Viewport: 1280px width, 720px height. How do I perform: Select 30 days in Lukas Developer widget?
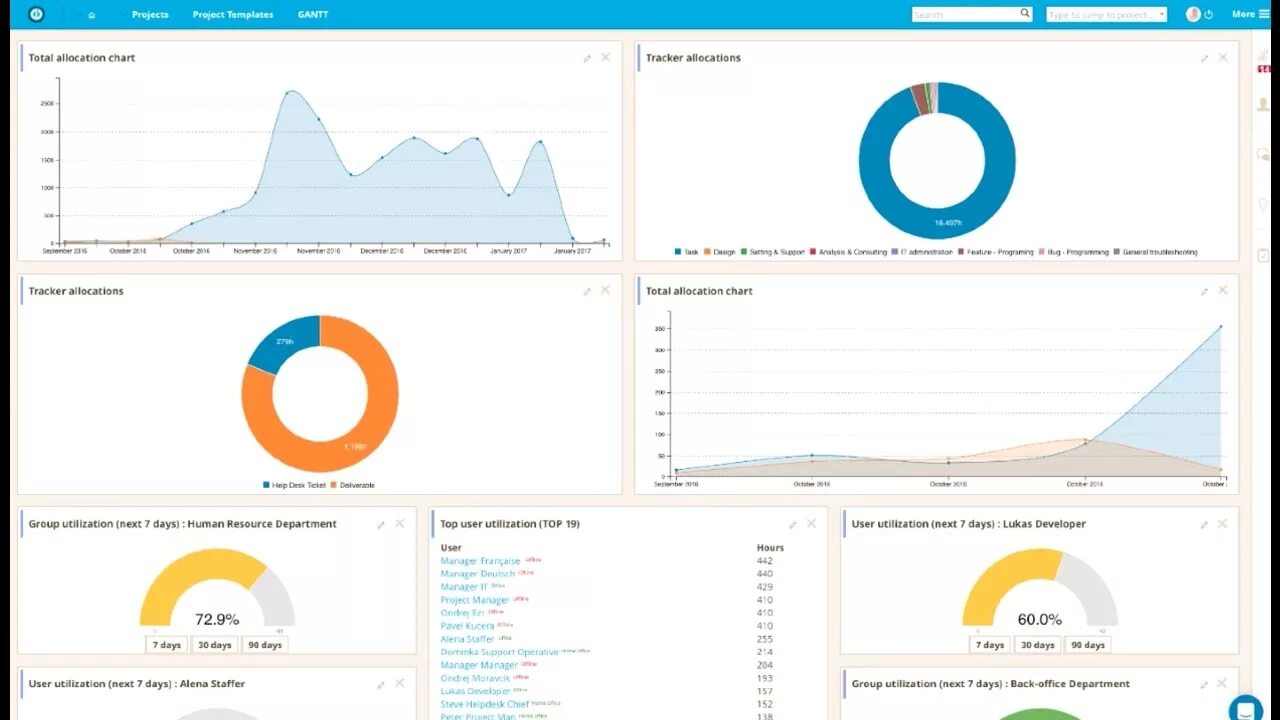1038,645
